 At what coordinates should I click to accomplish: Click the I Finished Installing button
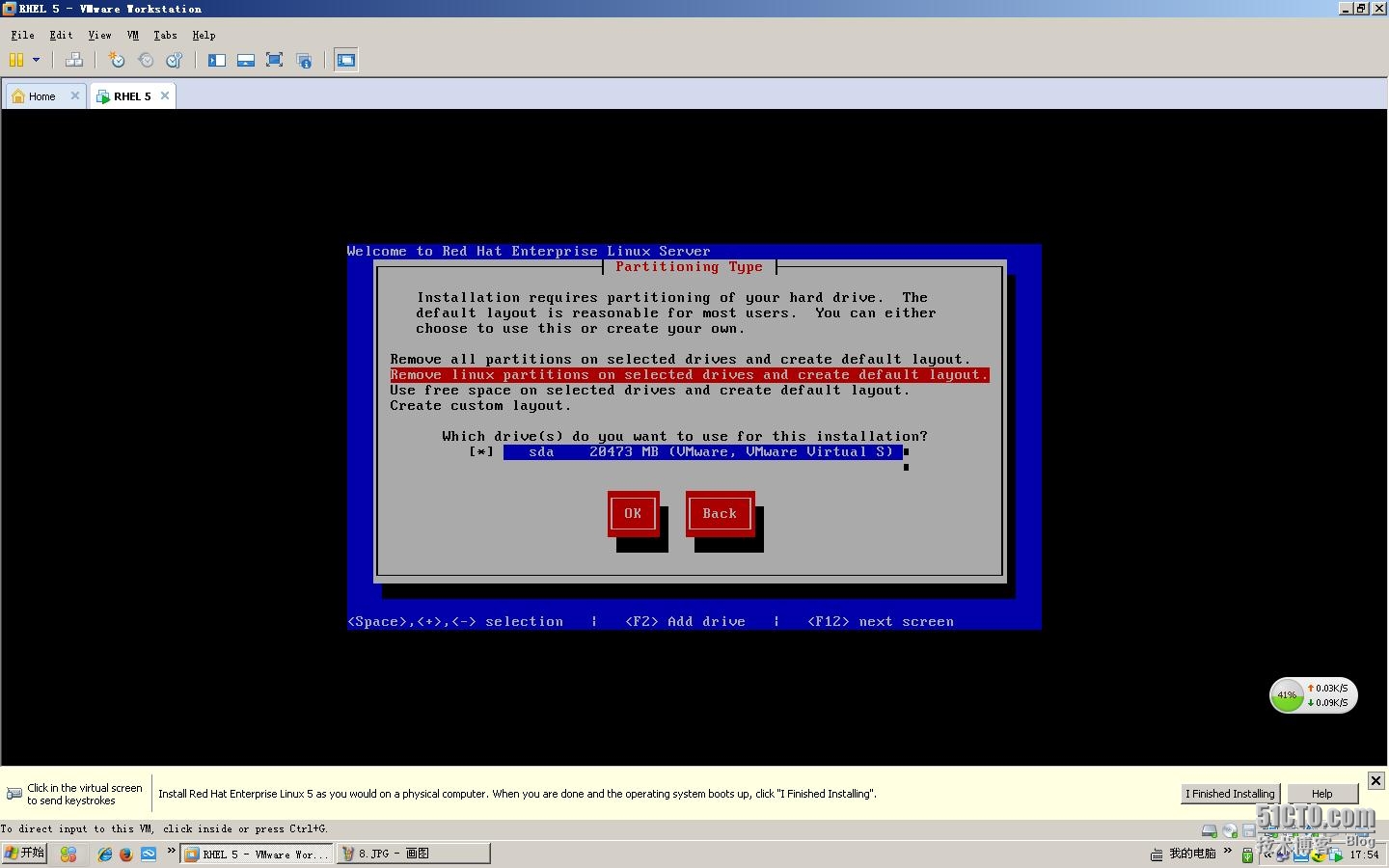click(x=1231, y=794)
